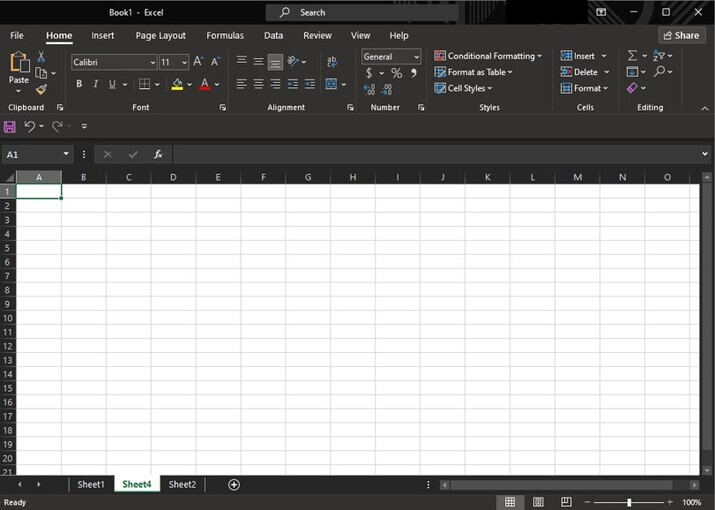Center text horizontally in the cell
The width and height of the screenshot is (715, 510).
258,84
